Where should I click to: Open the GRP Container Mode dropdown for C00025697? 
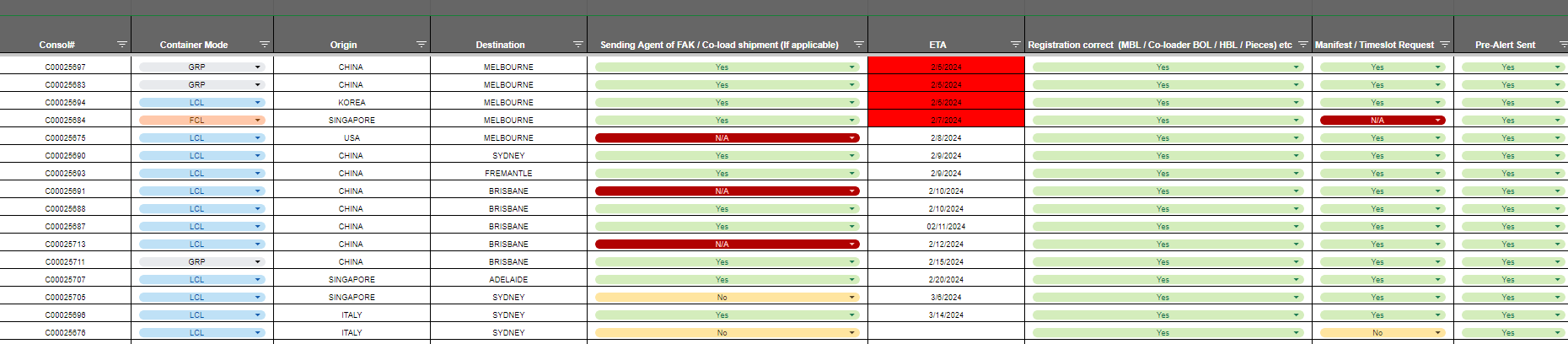pyautogui.click(x=202, y=67)
